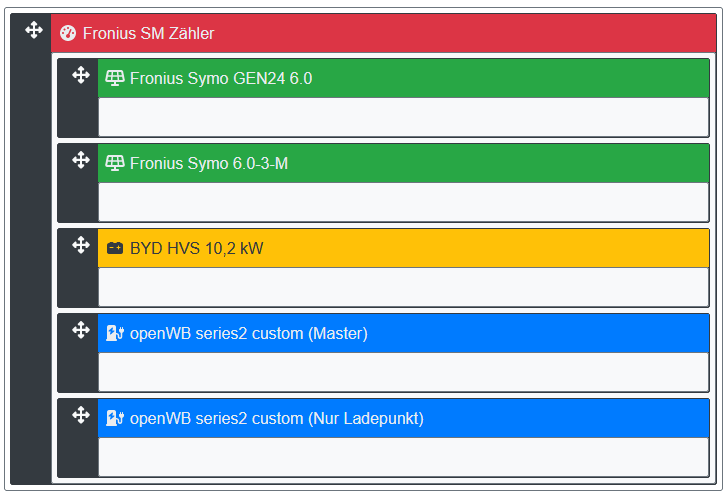The width and height of the screenshot is (727, 499).
Task: Select the openWB series2 custom (Nur Ladepunkt) label
Action: [277, 419]
